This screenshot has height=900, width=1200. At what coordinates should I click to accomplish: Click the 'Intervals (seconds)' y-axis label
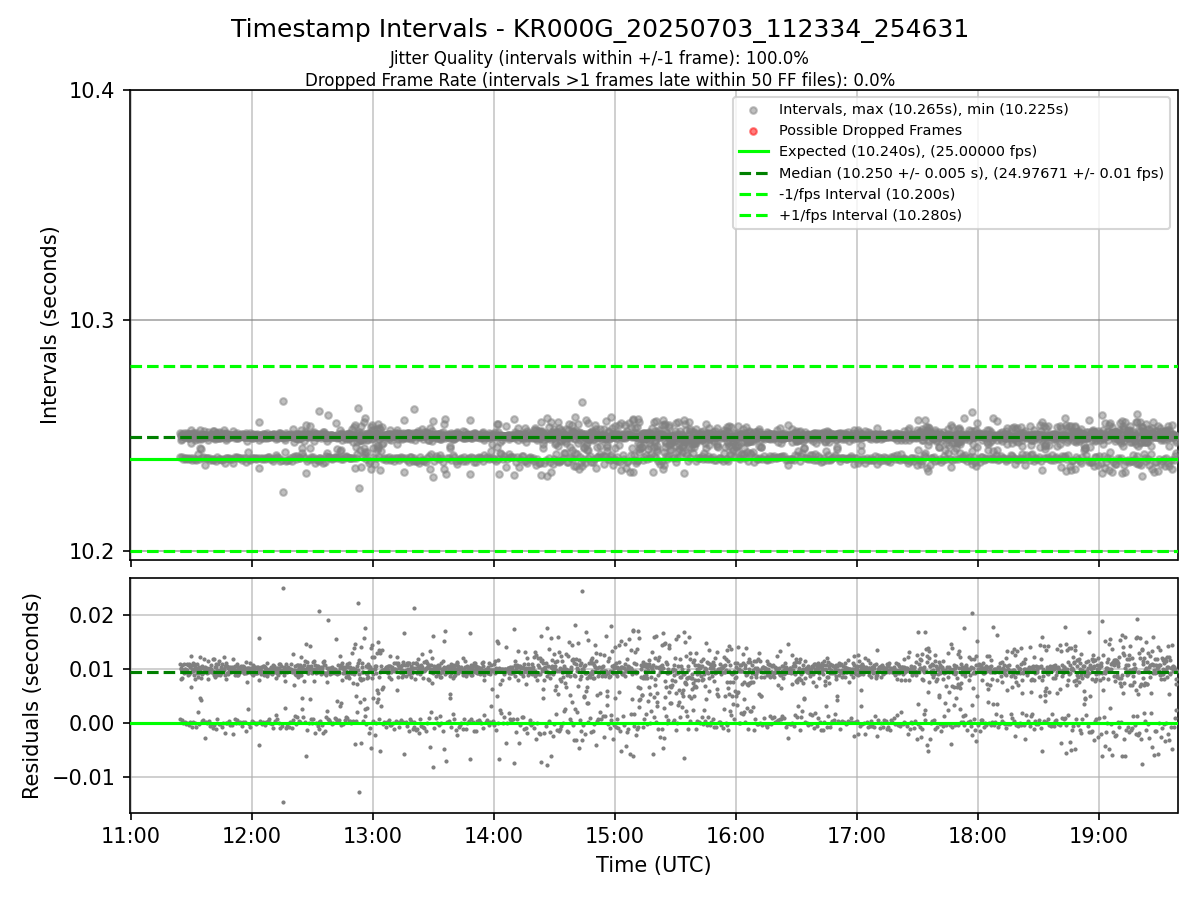[50, 325]
